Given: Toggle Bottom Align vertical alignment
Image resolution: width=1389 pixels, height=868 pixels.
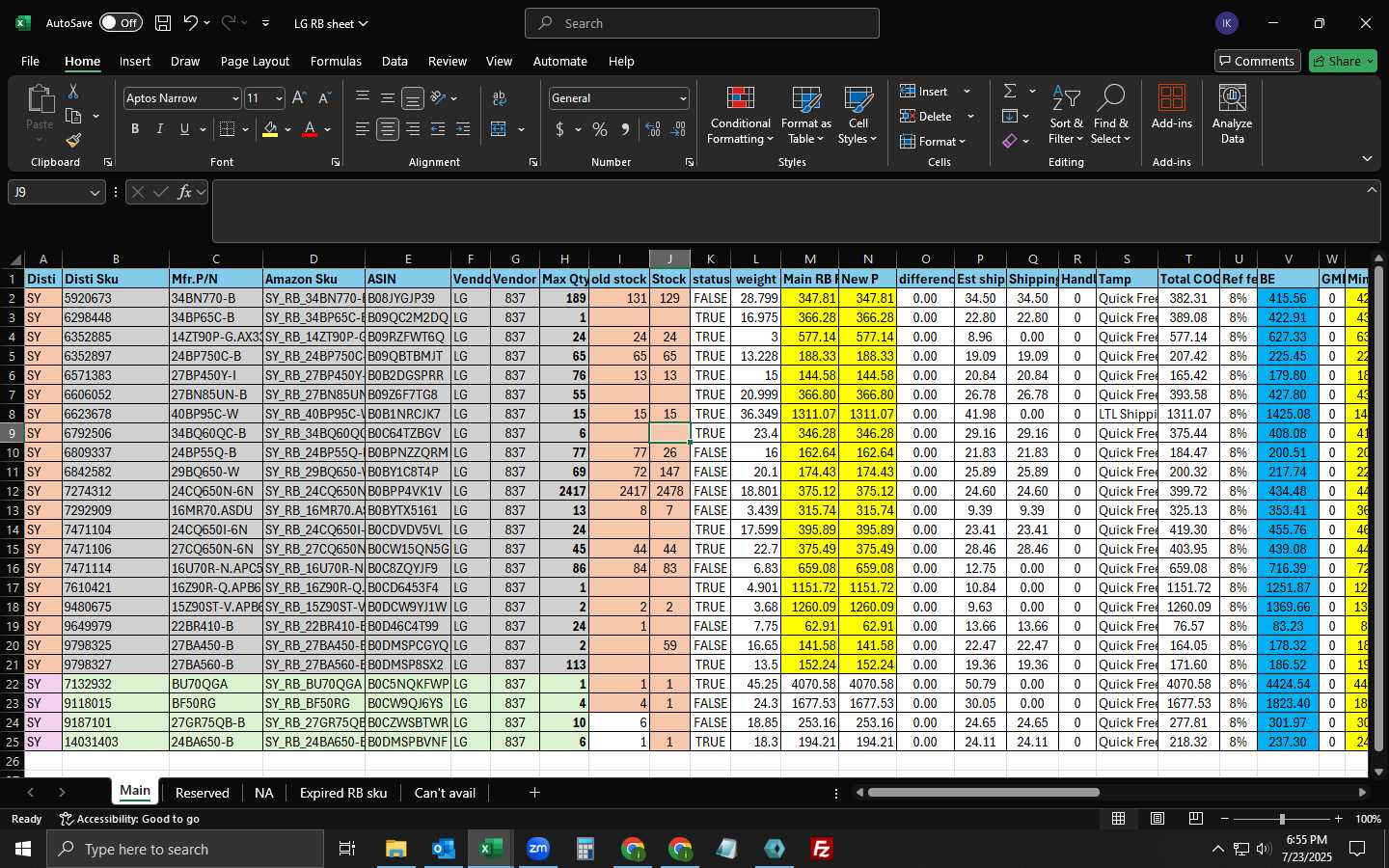Looking at the screenshot, I should coord(413,98).
